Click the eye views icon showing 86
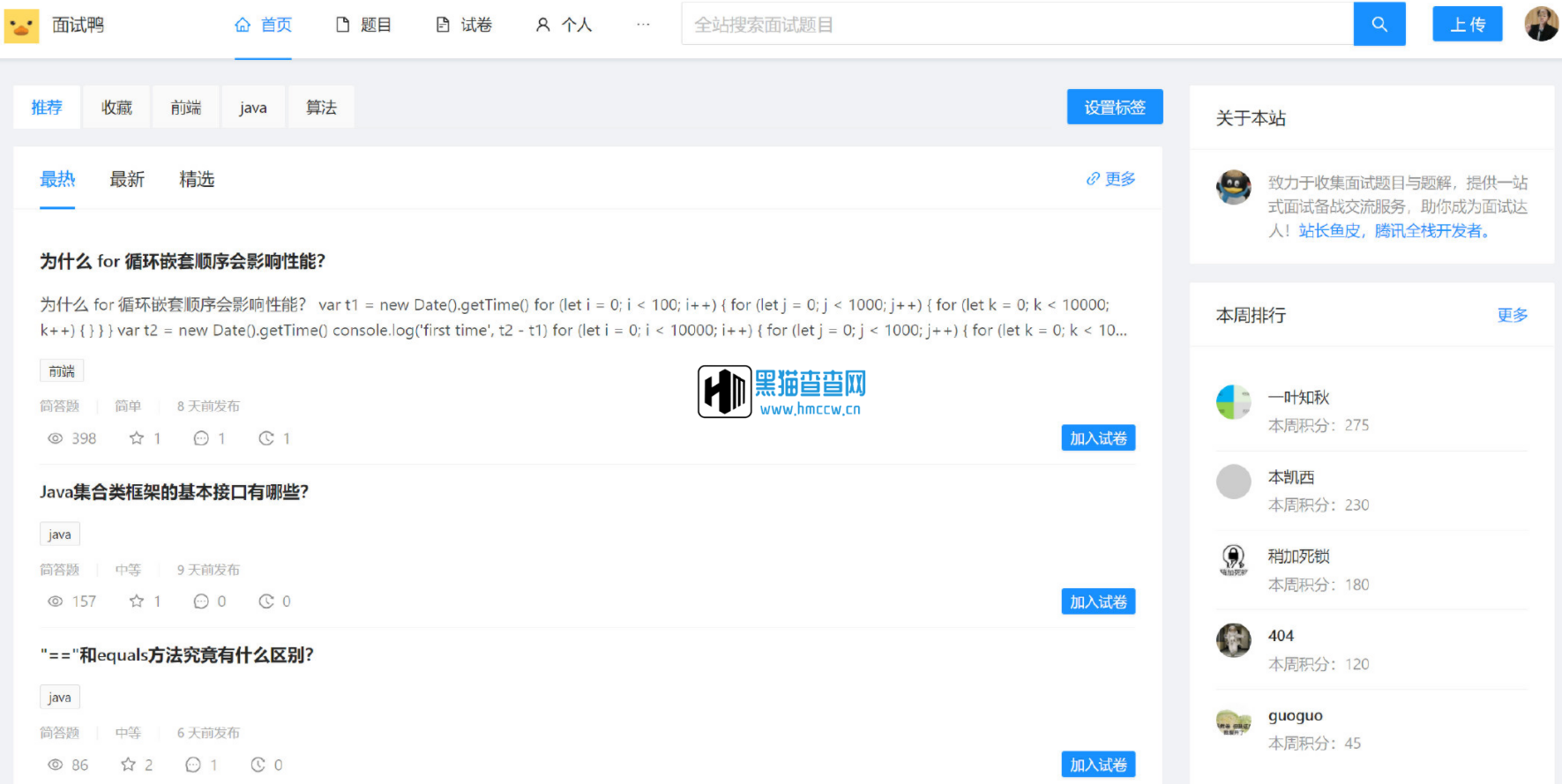The image size is (1562, 784). click(x=55, y=765)
